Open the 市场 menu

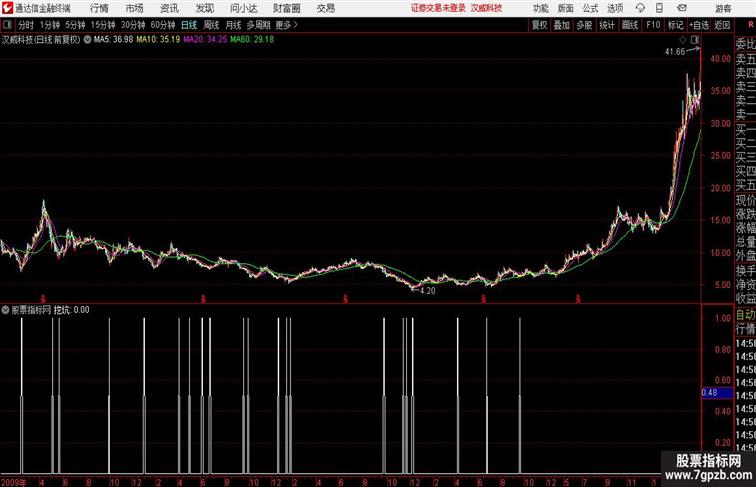coord(135,8)
